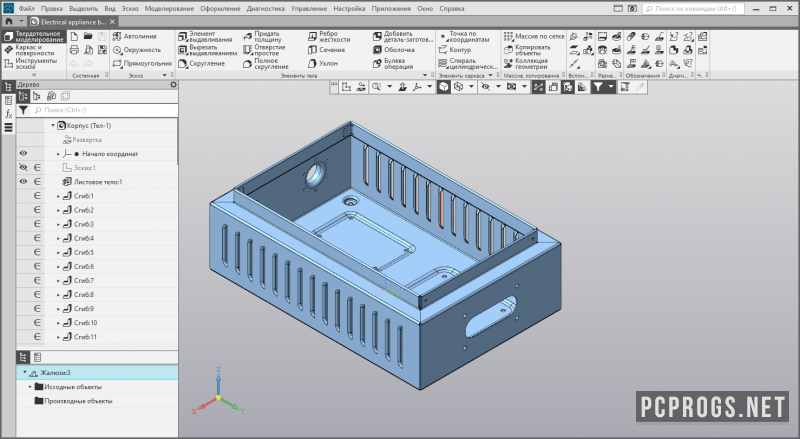Collapse the Корпус (Тел-1) node
Image resolution: width=800 pixels, height=439 pixels.
[x=53, y=126]
